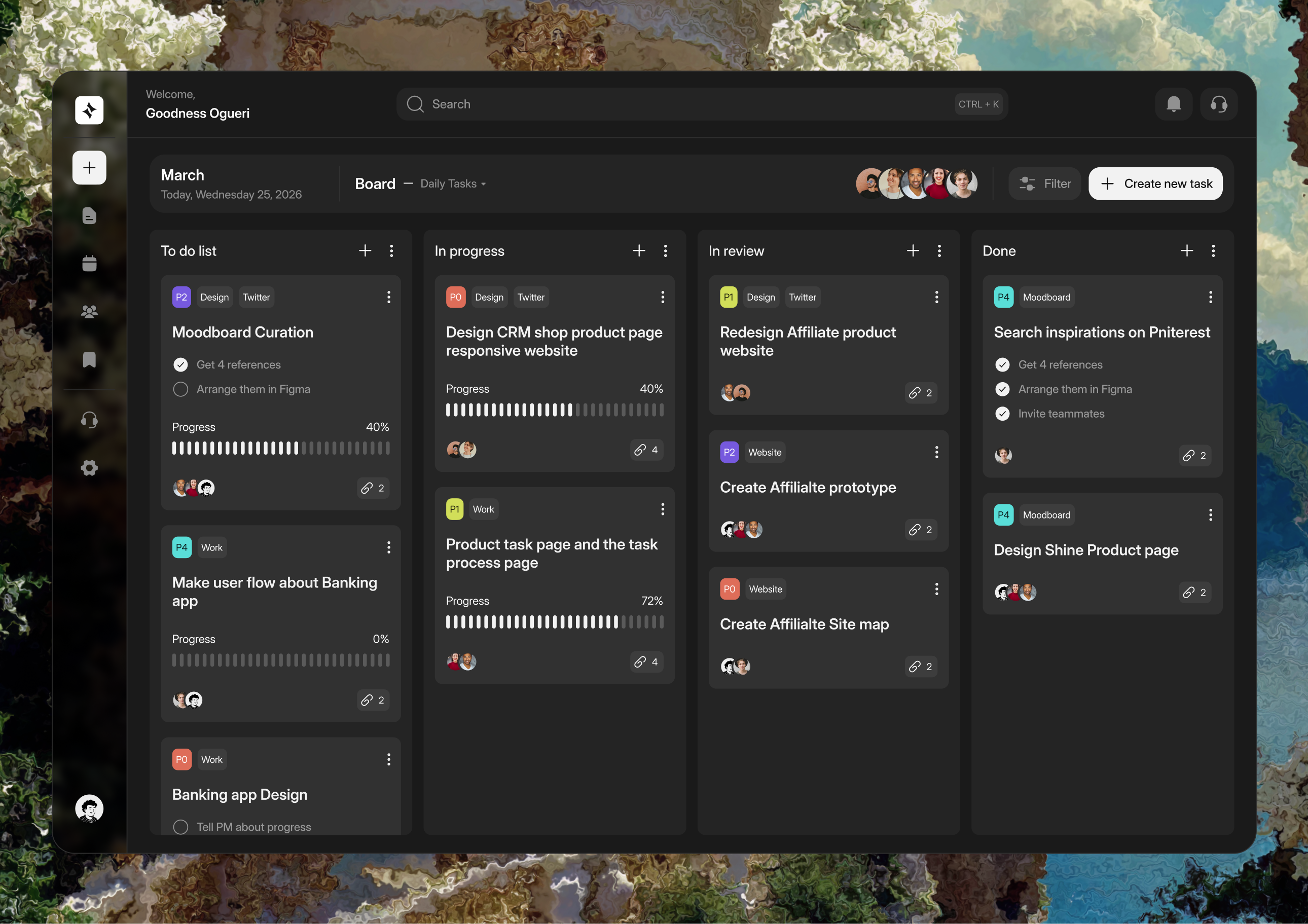Click the notification bell icon

[1173, 104]
